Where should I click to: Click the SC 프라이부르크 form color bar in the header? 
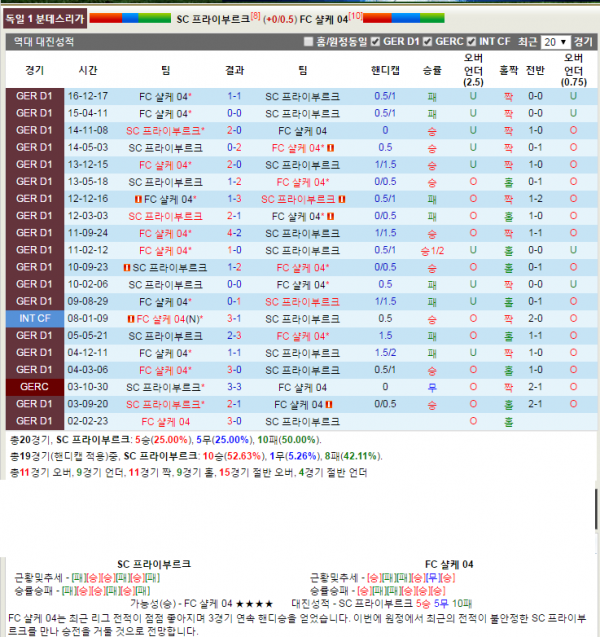tap(130, 18)
